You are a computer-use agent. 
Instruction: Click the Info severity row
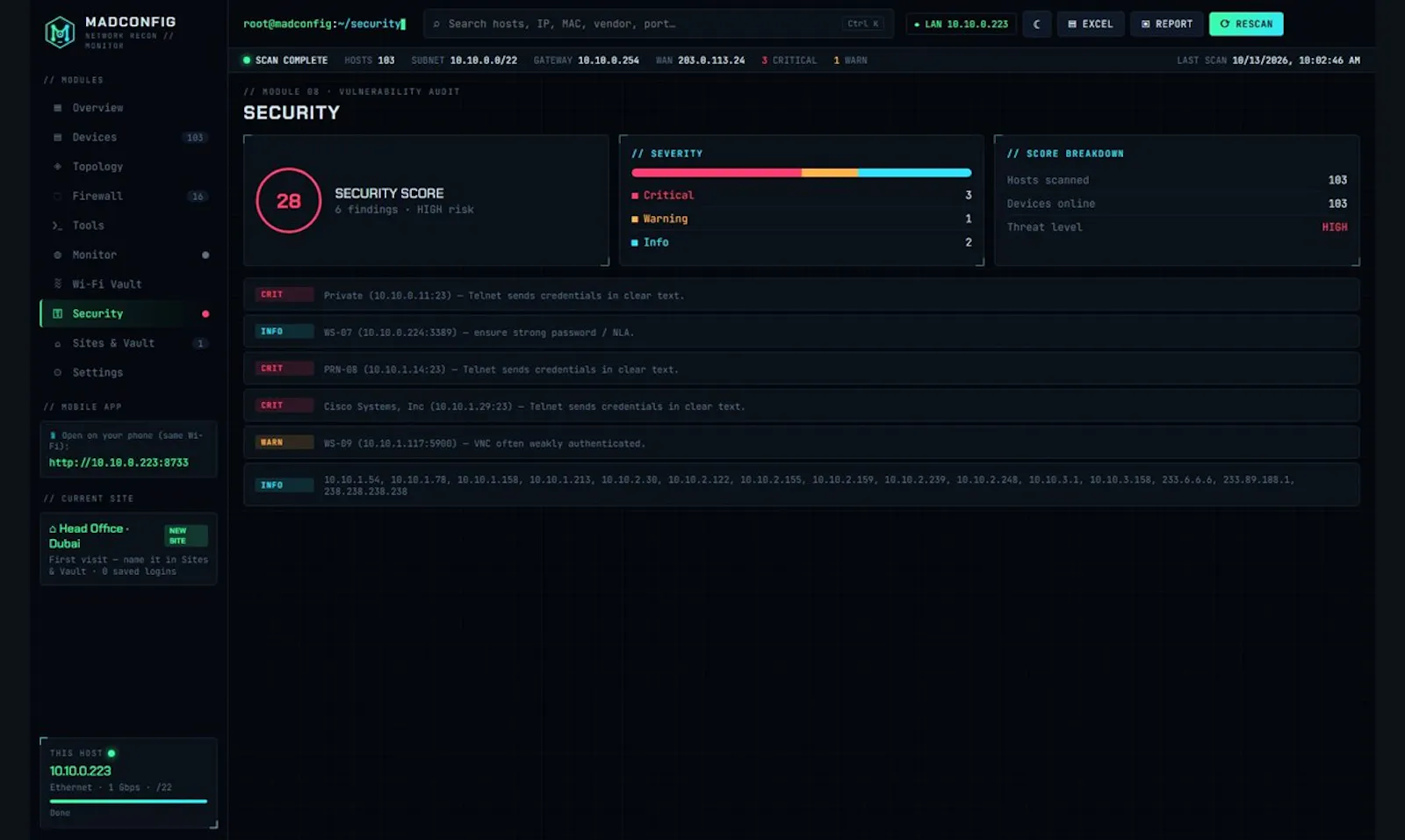click(x=801, y=243)
